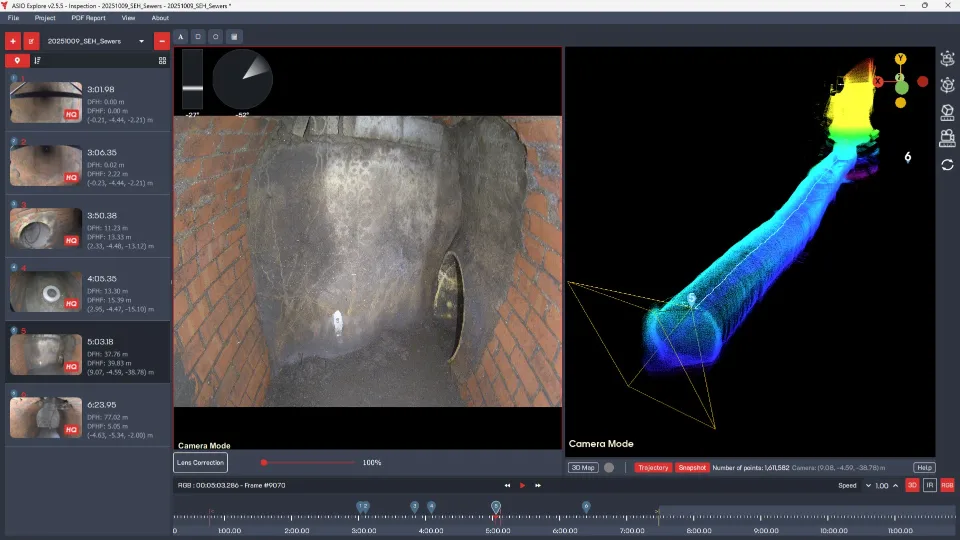Switch sidebar to grid view icon
This screenshot has height=540, width=960.
point(162,60)
